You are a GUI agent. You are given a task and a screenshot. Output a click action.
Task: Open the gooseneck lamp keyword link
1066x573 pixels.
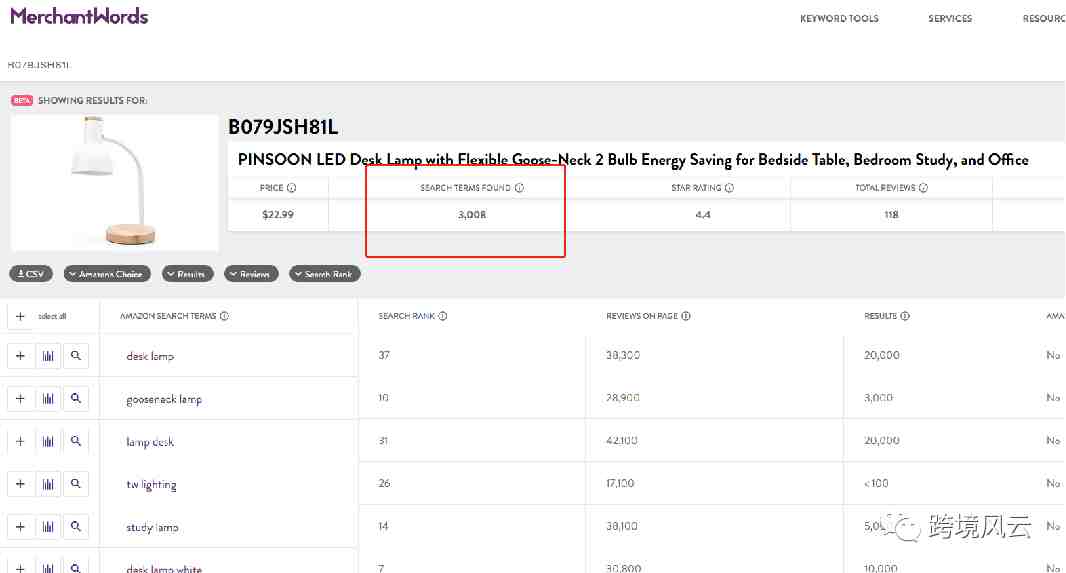click(x=164, y=400)
